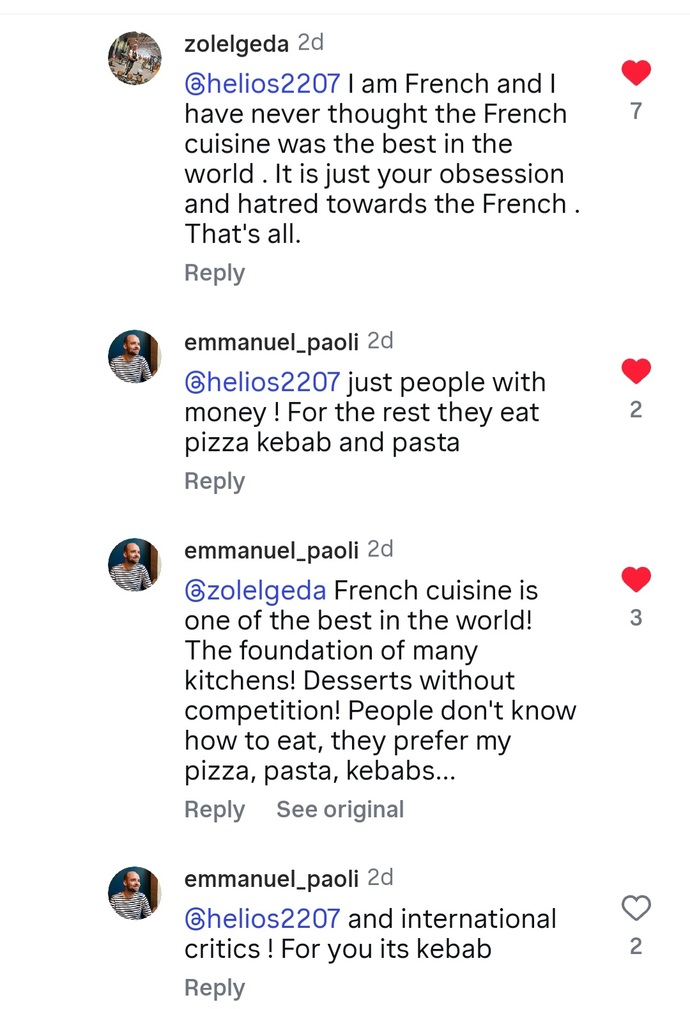Image resolution: width=690 pixels, height=1009 pixels.
Task: Click zolelgeda's profile picture
Action: pyautogui.click(x=134, y=58)
